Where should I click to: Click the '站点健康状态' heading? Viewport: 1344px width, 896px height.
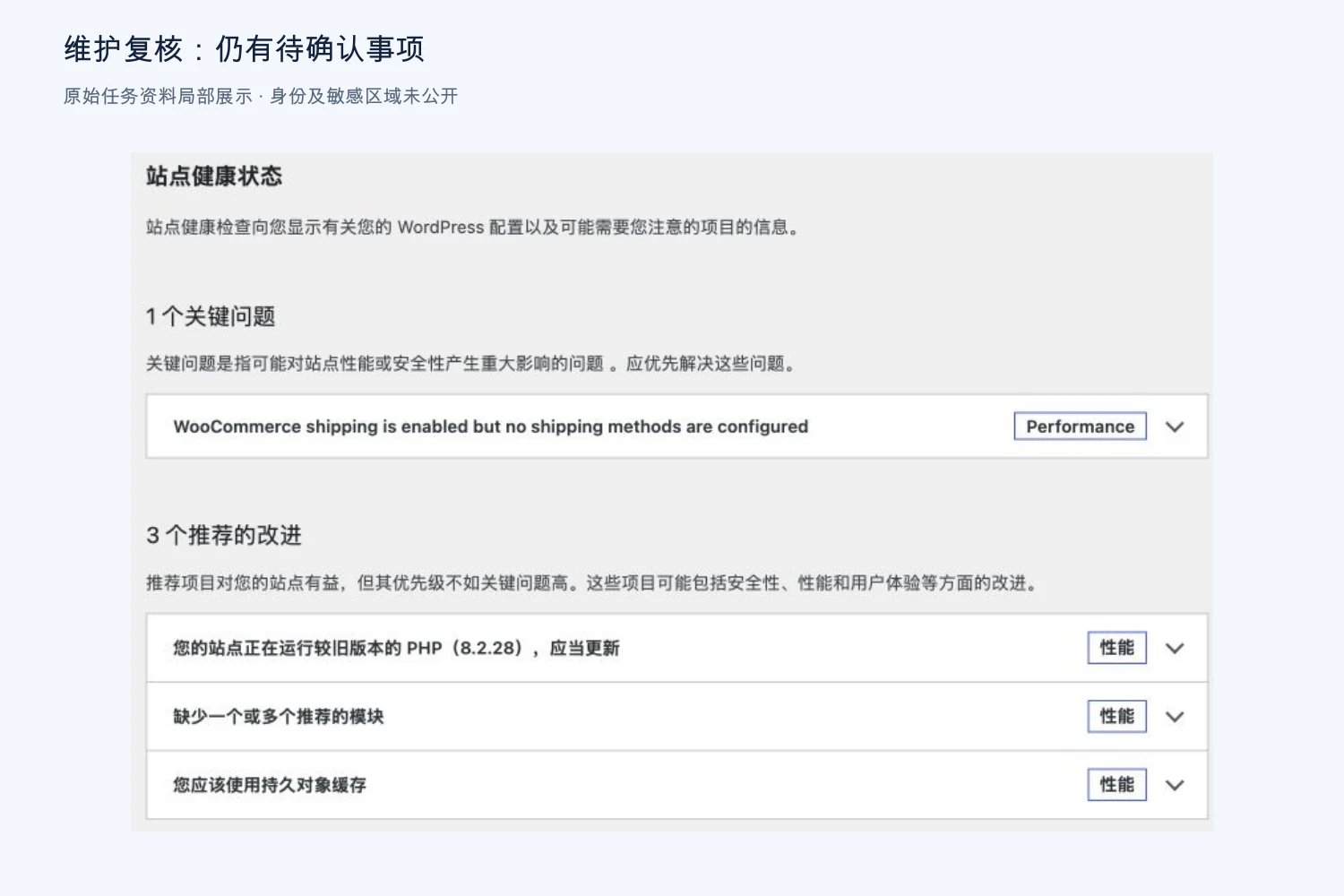click(x=214, y=177)
